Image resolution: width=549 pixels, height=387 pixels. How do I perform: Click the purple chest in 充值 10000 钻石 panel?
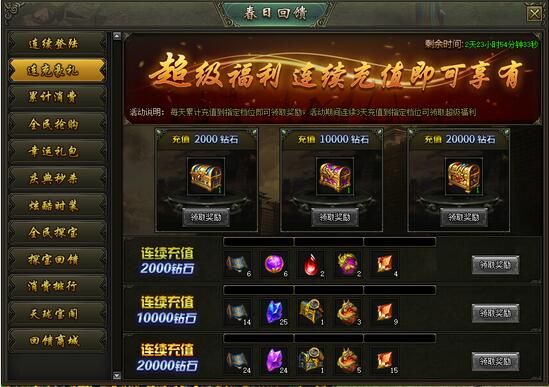coord(335,177)
